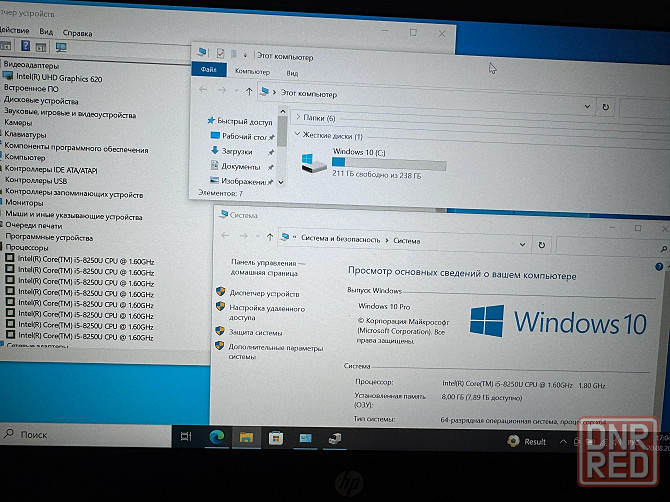Click the File Explorer taskbar icon

coord(246,437)
